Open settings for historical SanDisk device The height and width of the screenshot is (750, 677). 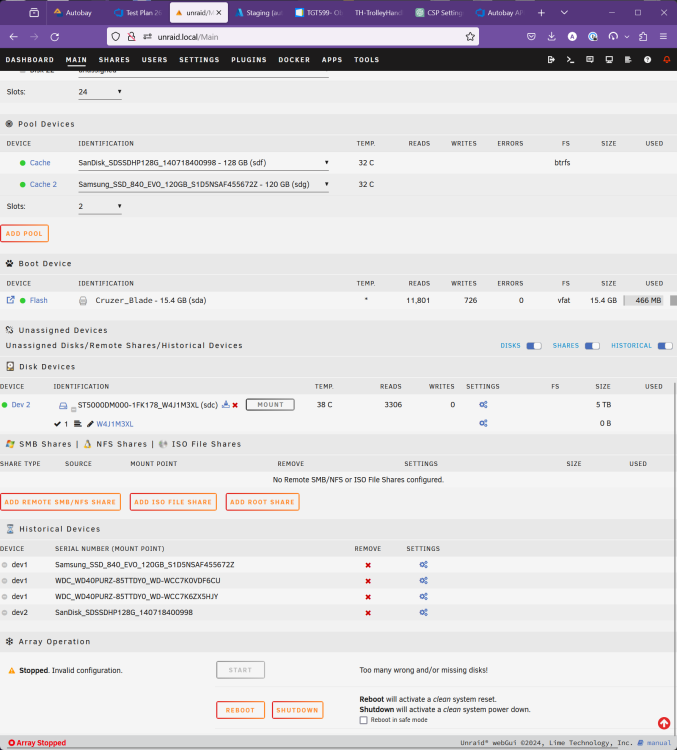pos(423,612)
